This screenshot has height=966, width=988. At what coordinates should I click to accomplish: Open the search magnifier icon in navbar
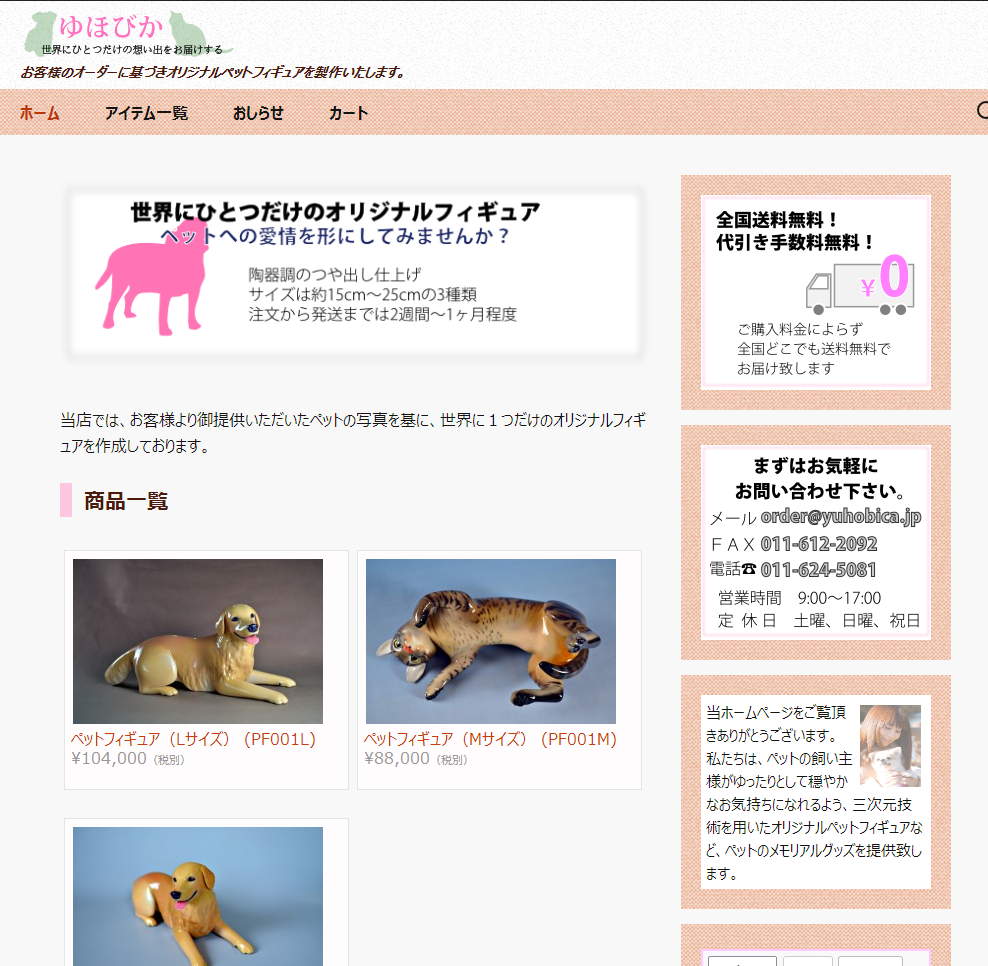[982, 110]
